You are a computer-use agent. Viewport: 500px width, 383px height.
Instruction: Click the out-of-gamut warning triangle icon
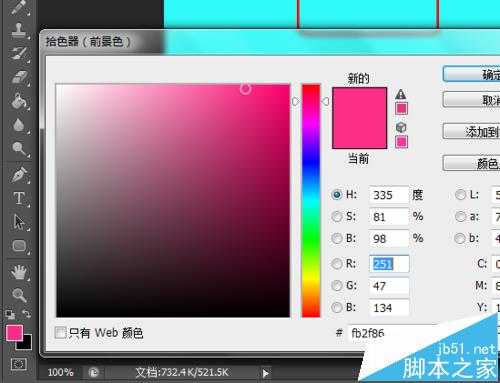click(401, 94)
